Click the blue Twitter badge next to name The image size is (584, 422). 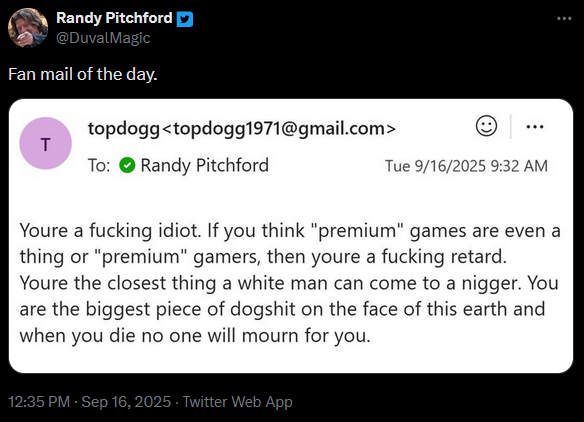[x=185, y=19]
